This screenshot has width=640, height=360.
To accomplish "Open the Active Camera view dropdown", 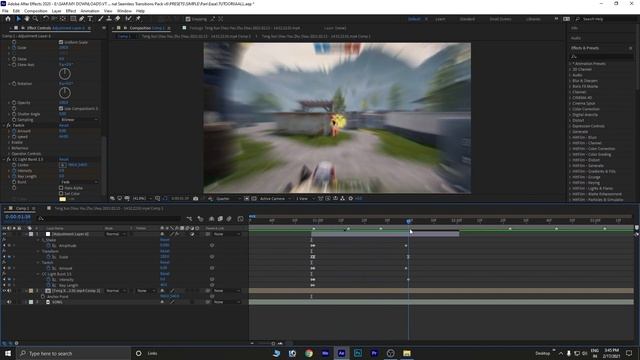I will [275, 198].
